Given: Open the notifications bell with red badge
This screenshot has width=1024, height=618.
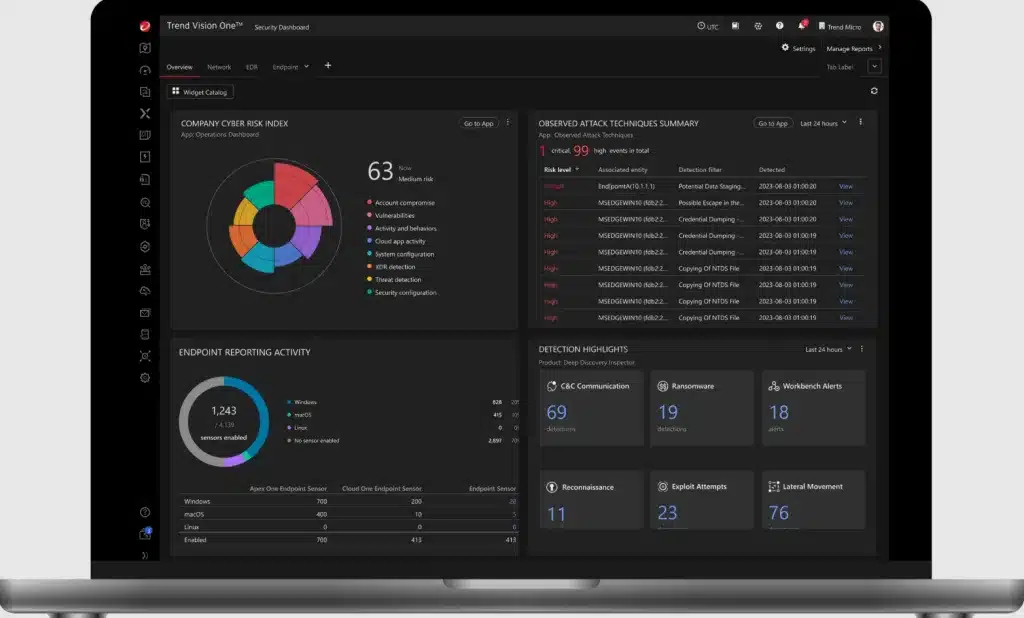Looking at the screenshot, I should coord(802,25).
